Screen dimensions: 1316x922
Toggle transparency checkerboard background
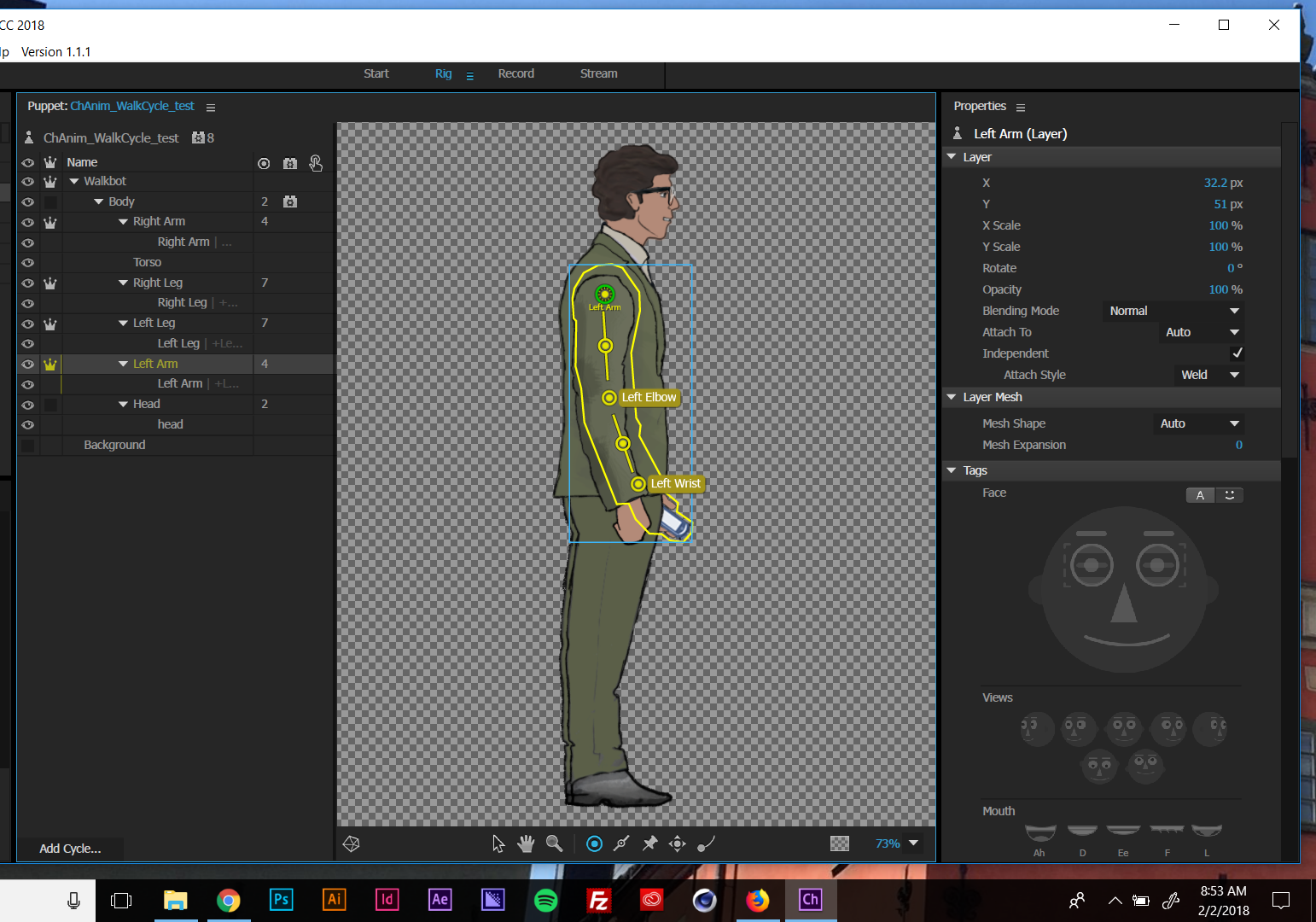coord(840,843)
